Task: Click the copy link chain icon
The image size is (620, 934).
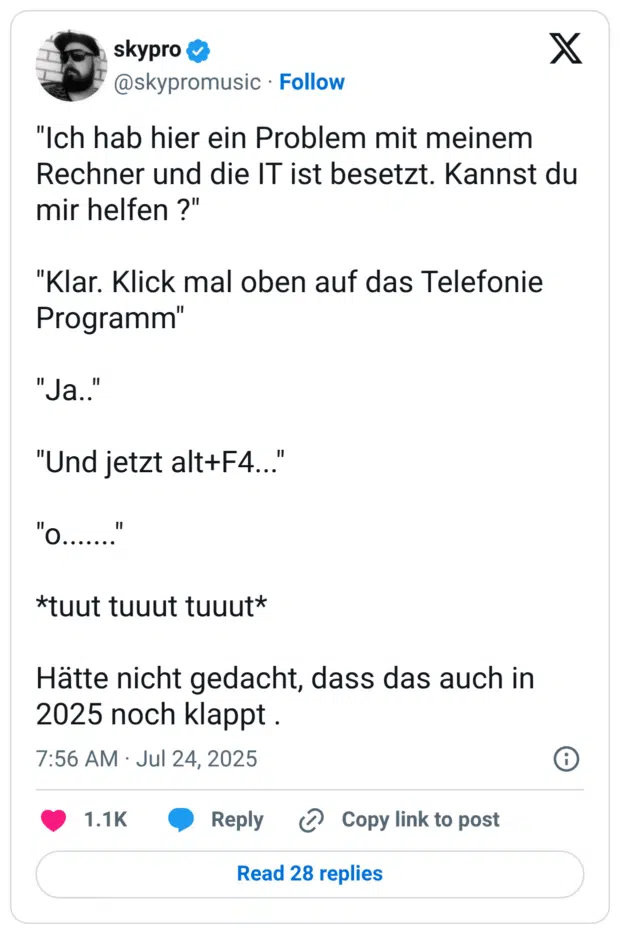Action: 310,819
